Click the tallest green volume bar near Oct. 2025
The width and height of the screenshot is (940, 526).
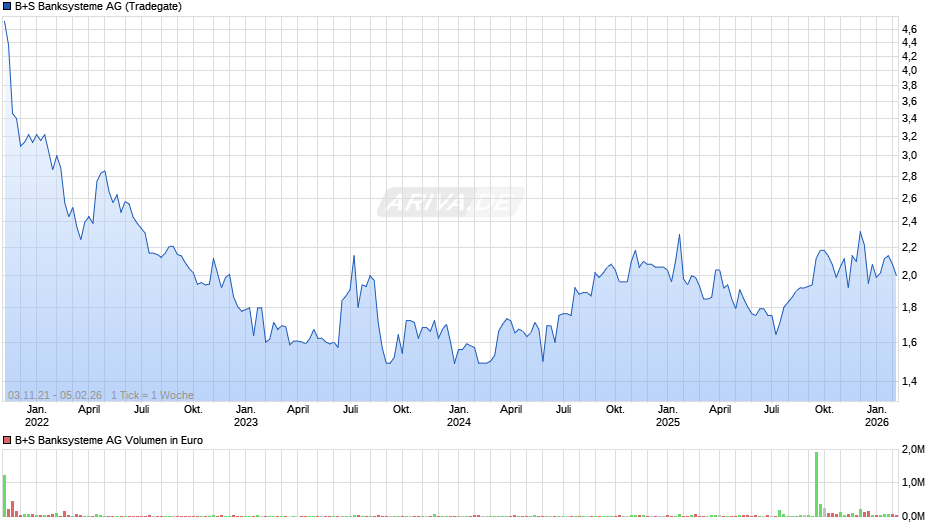[x=817, y=485]
